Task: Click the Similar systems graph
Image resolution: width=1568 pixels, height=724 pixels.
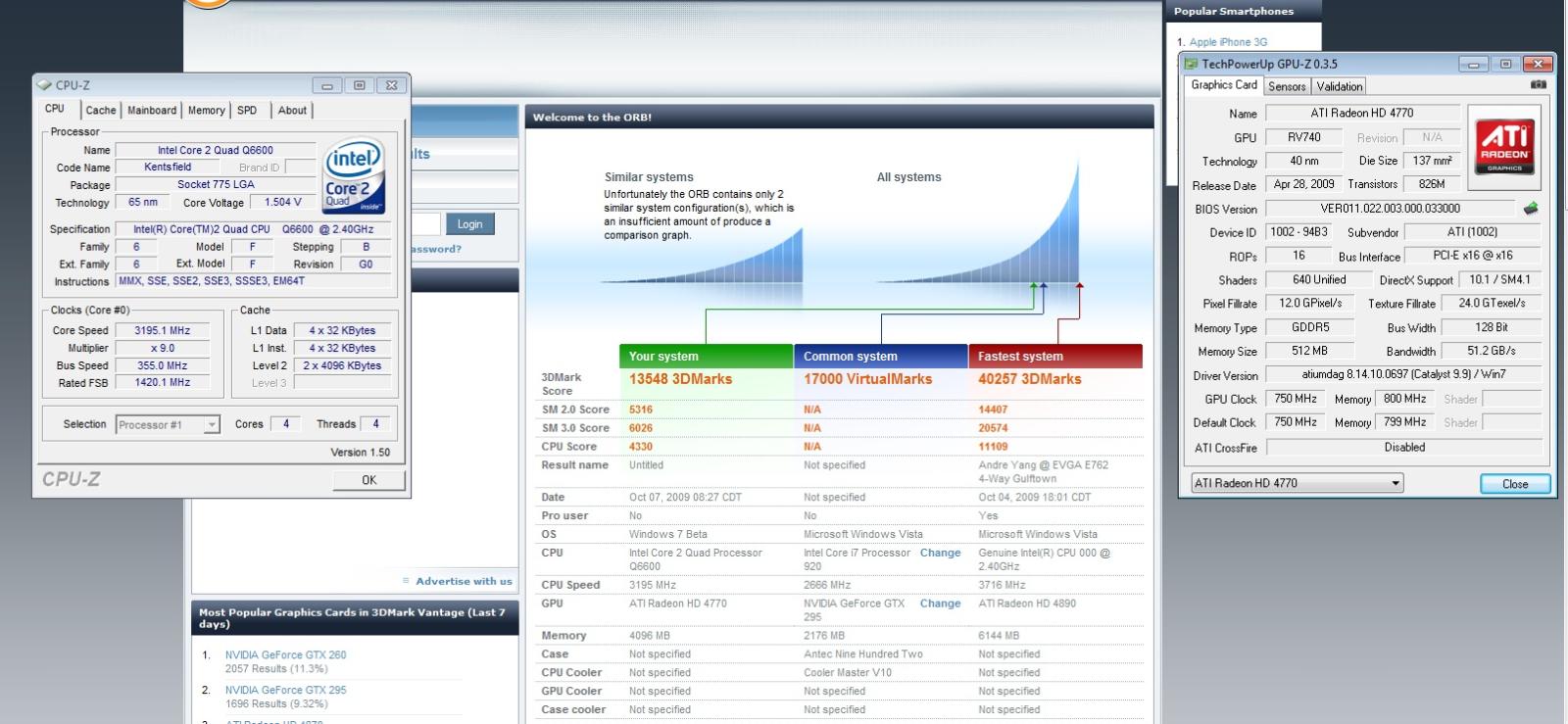Action: click(703, 256)
